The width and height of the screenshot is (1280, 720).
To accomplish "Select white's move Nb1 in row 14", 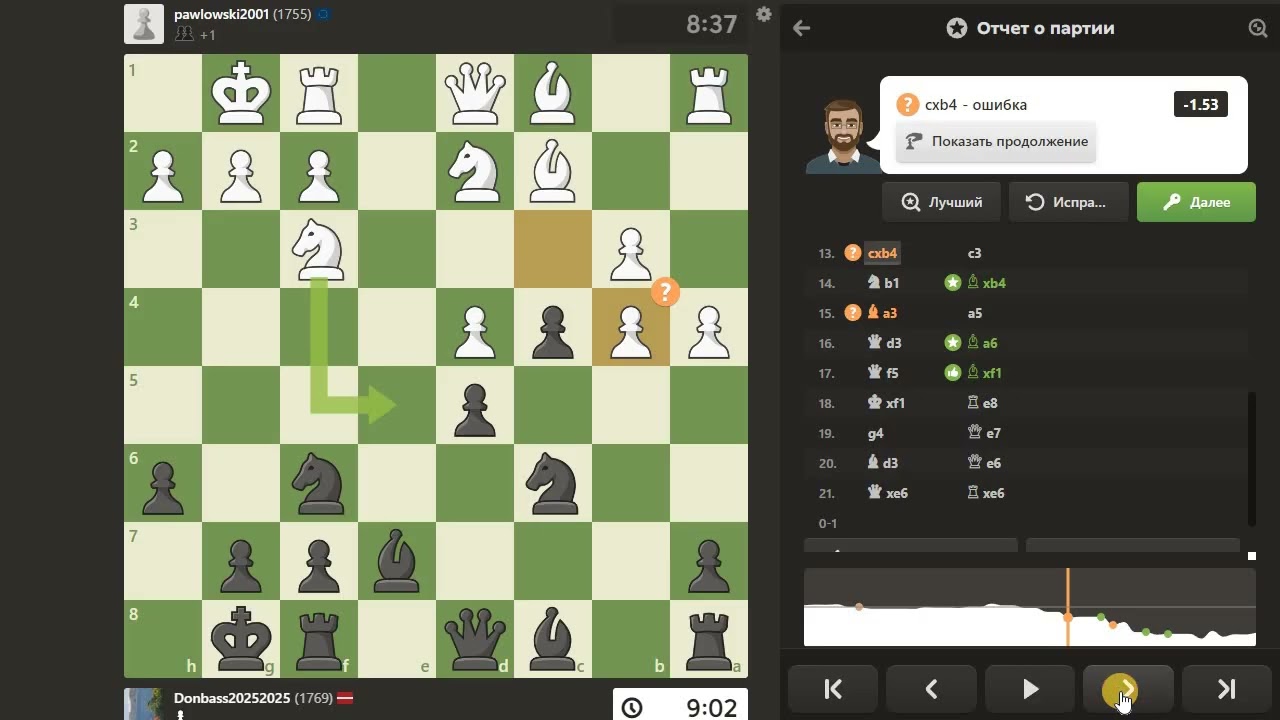I will tap(884, 283).
